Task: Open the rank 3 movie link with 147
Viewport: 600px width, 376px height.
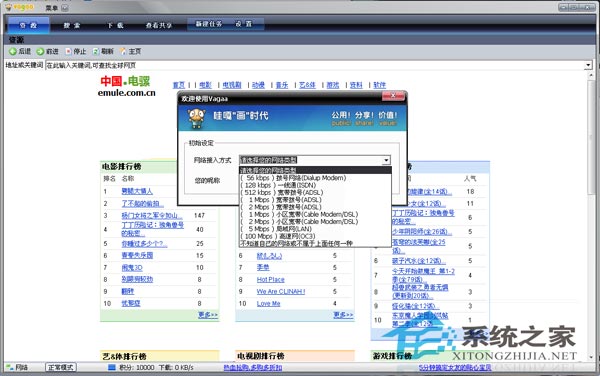Action: coord(152,215)
